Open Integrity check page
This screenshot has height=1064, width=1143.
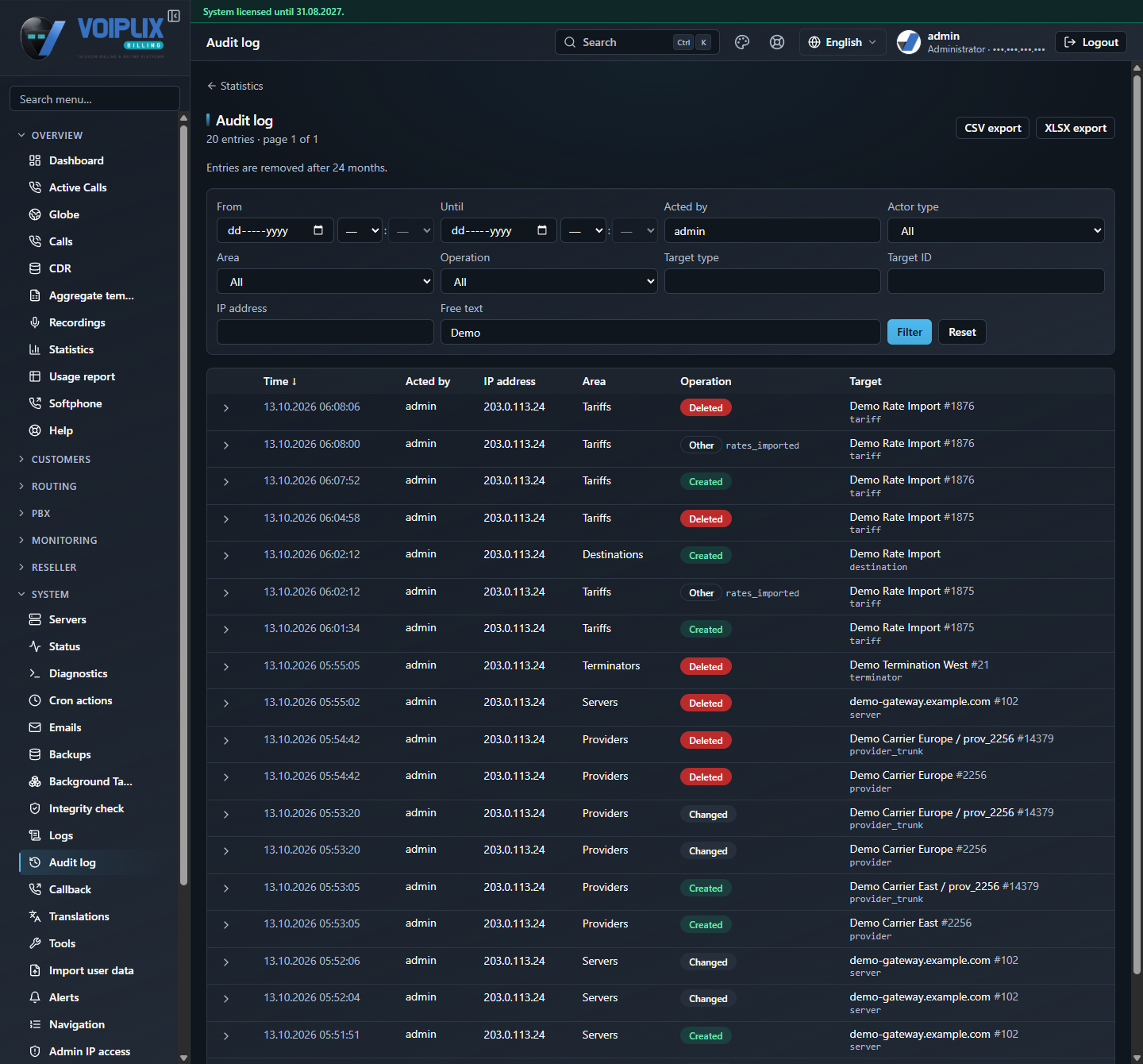click(87, 808)
